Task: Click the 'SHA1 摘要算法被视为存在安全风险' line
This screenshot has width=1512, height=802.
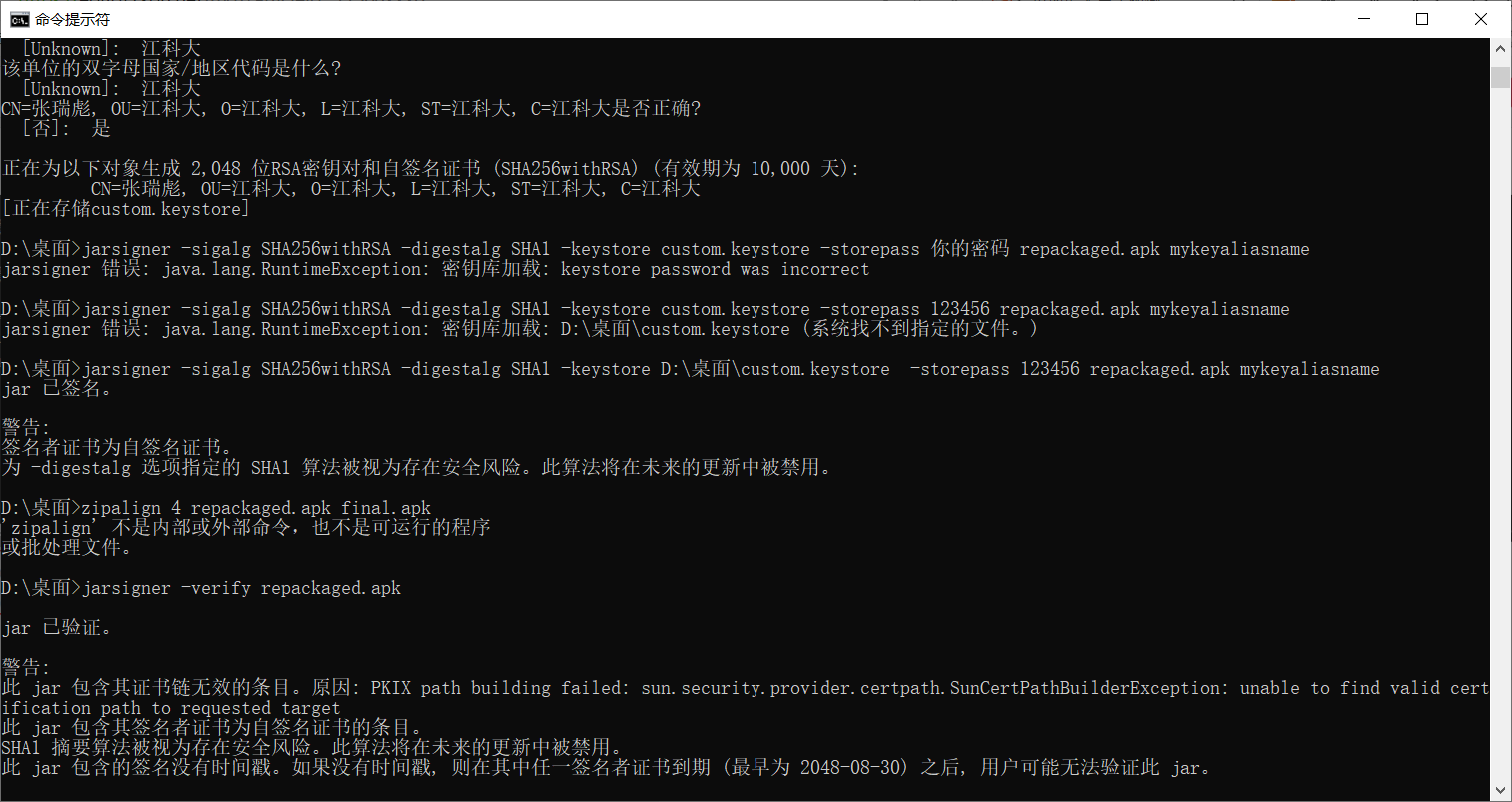Action: pyautogui.click(x=311, y=747)
